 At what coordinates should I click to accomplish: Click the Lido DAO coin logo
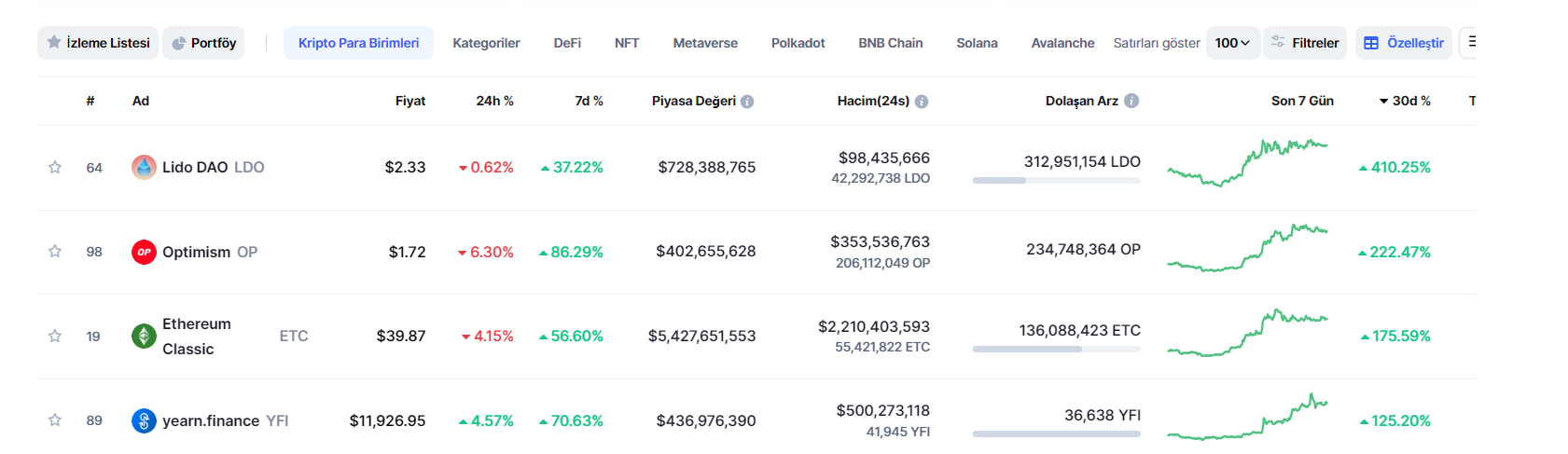pos(144,168)
